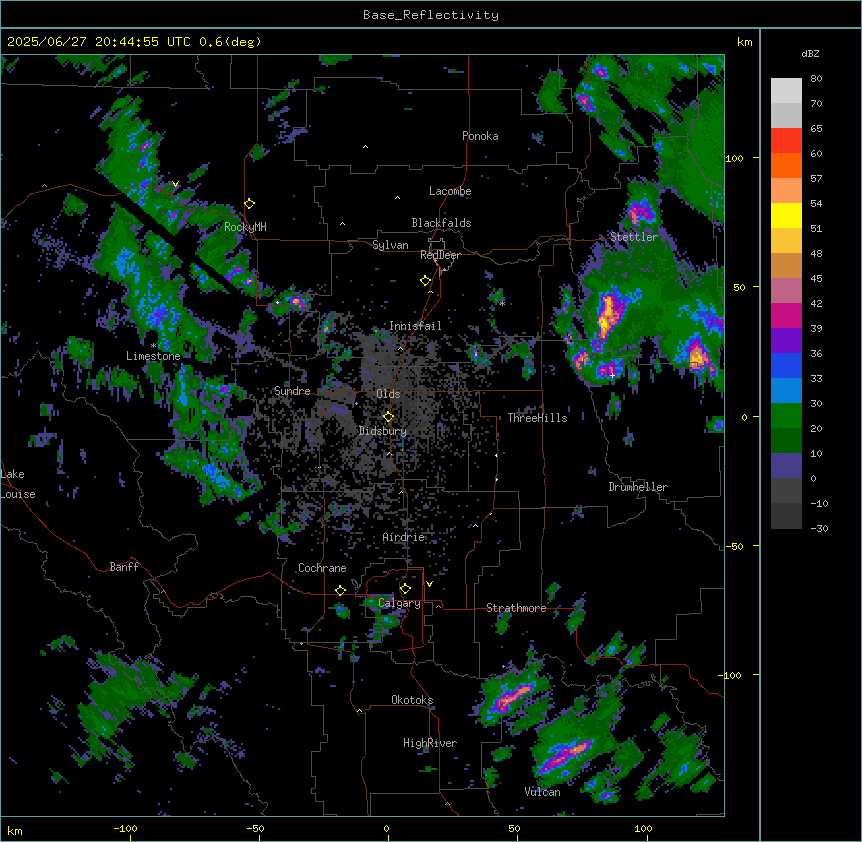Click the Okotoks town label

pos(412,700)
